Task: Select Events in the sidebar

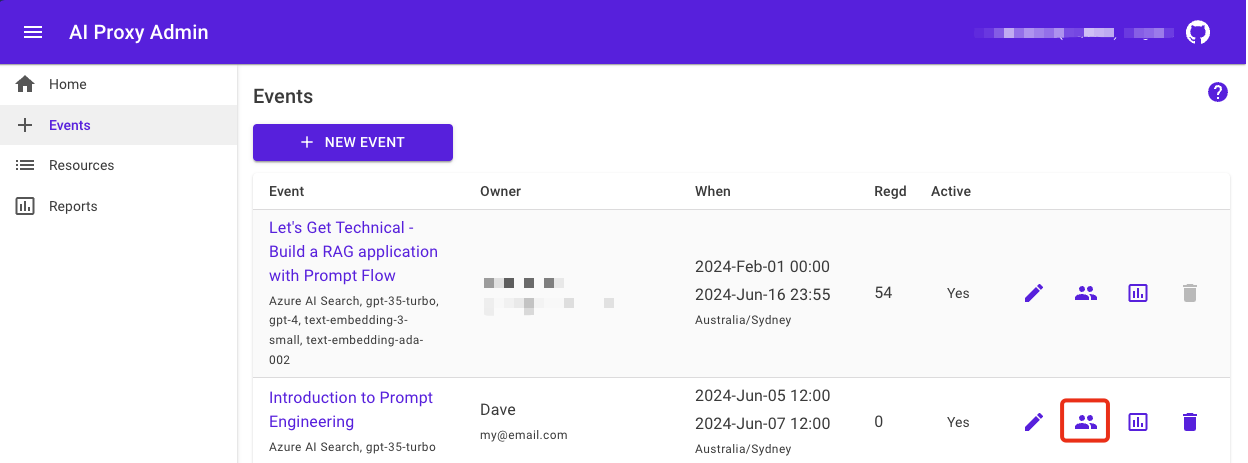Action: pyautogui.click(x=69, y=125)
